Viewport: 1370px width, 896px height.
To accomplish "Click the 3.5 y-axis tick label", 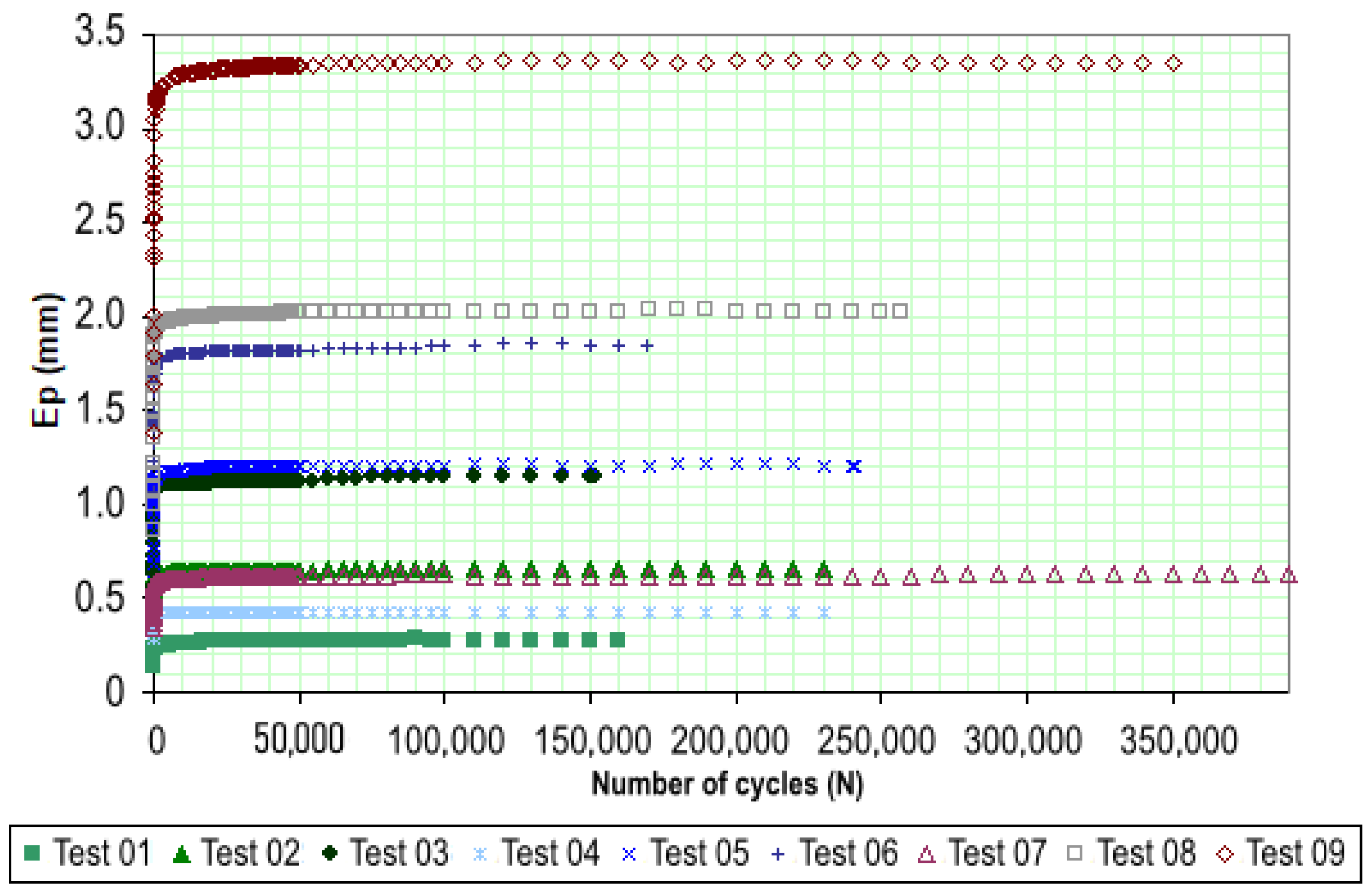I will [99, 31].
